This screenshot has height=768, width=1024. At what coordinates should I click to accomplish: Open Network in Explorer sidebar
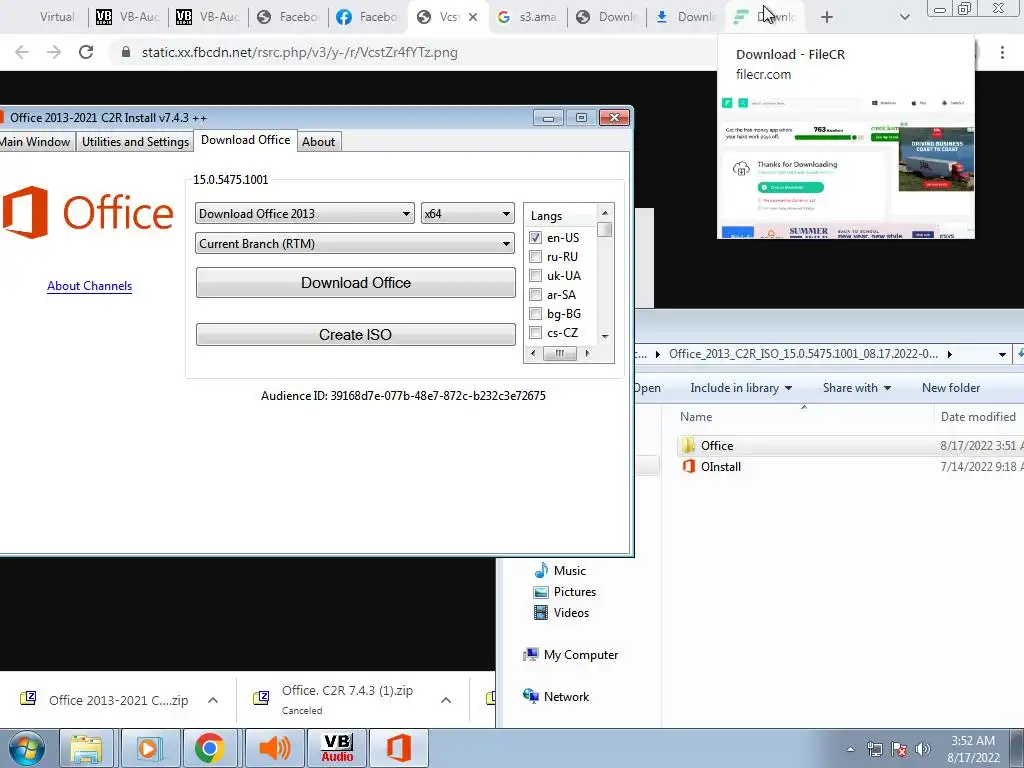[x=556, y=697]
